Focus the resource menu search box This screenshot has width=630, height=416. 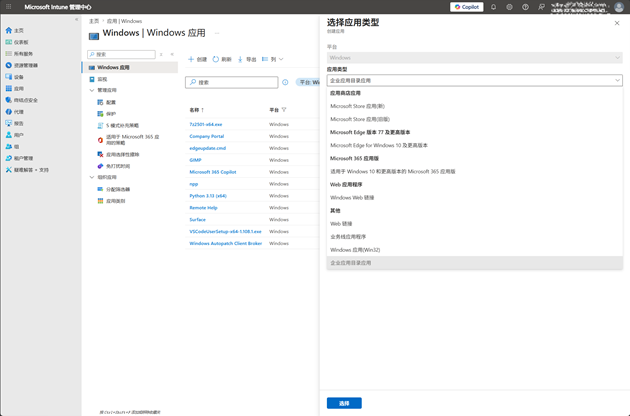click(x=121, y=54)
